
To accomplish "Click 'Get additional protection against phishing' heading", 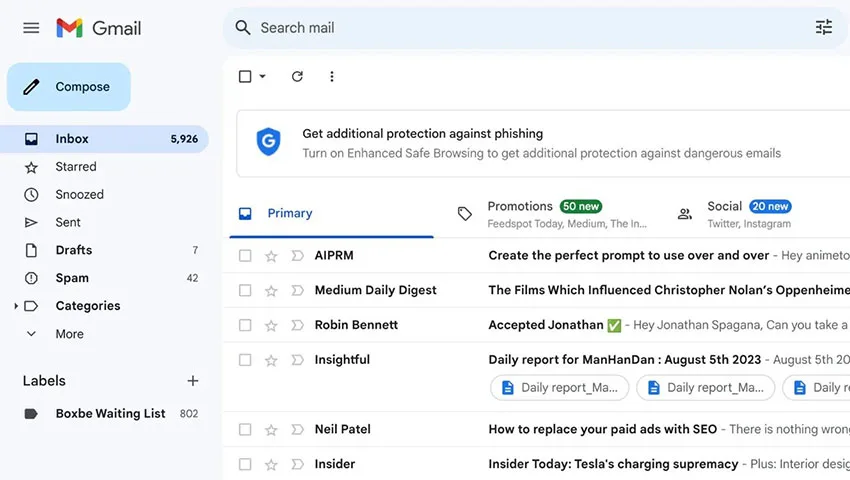I will point(423,133).
